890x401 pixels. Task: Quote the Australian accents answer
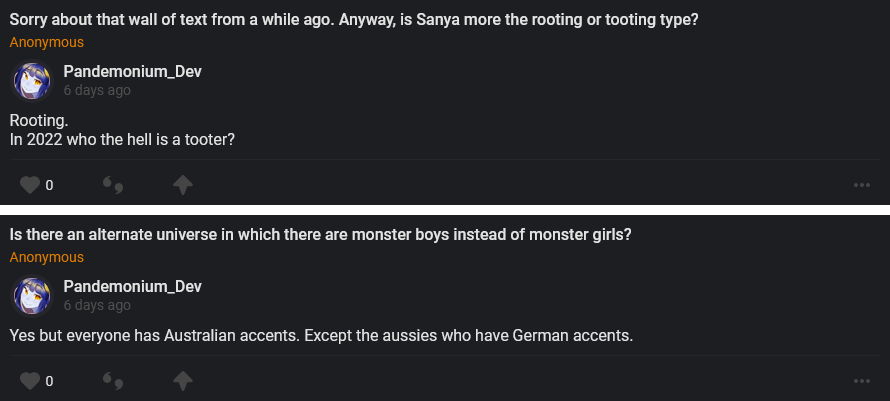tap(113, 381)
